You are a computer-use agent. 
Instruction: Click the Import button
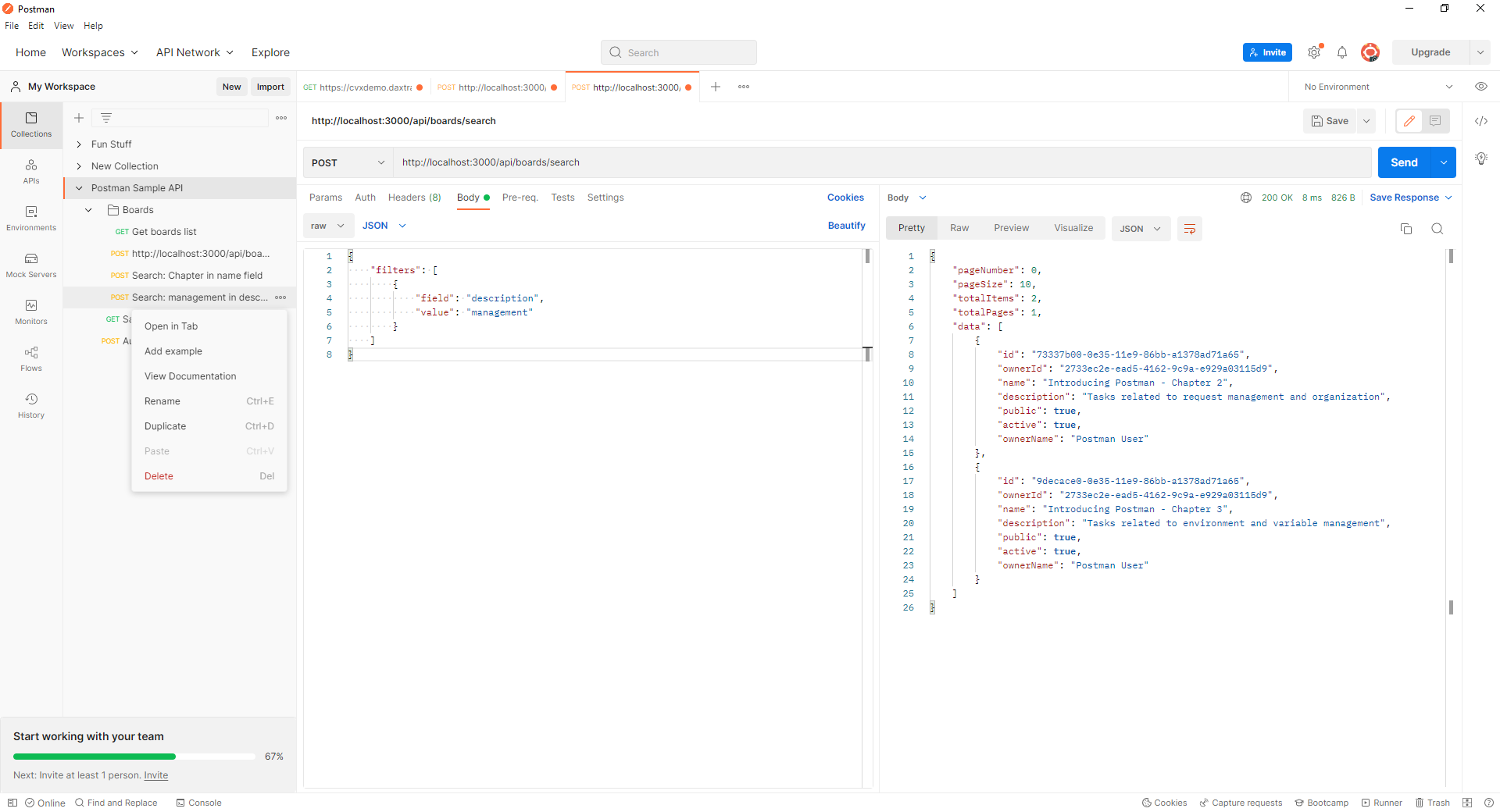pos(270,87)
